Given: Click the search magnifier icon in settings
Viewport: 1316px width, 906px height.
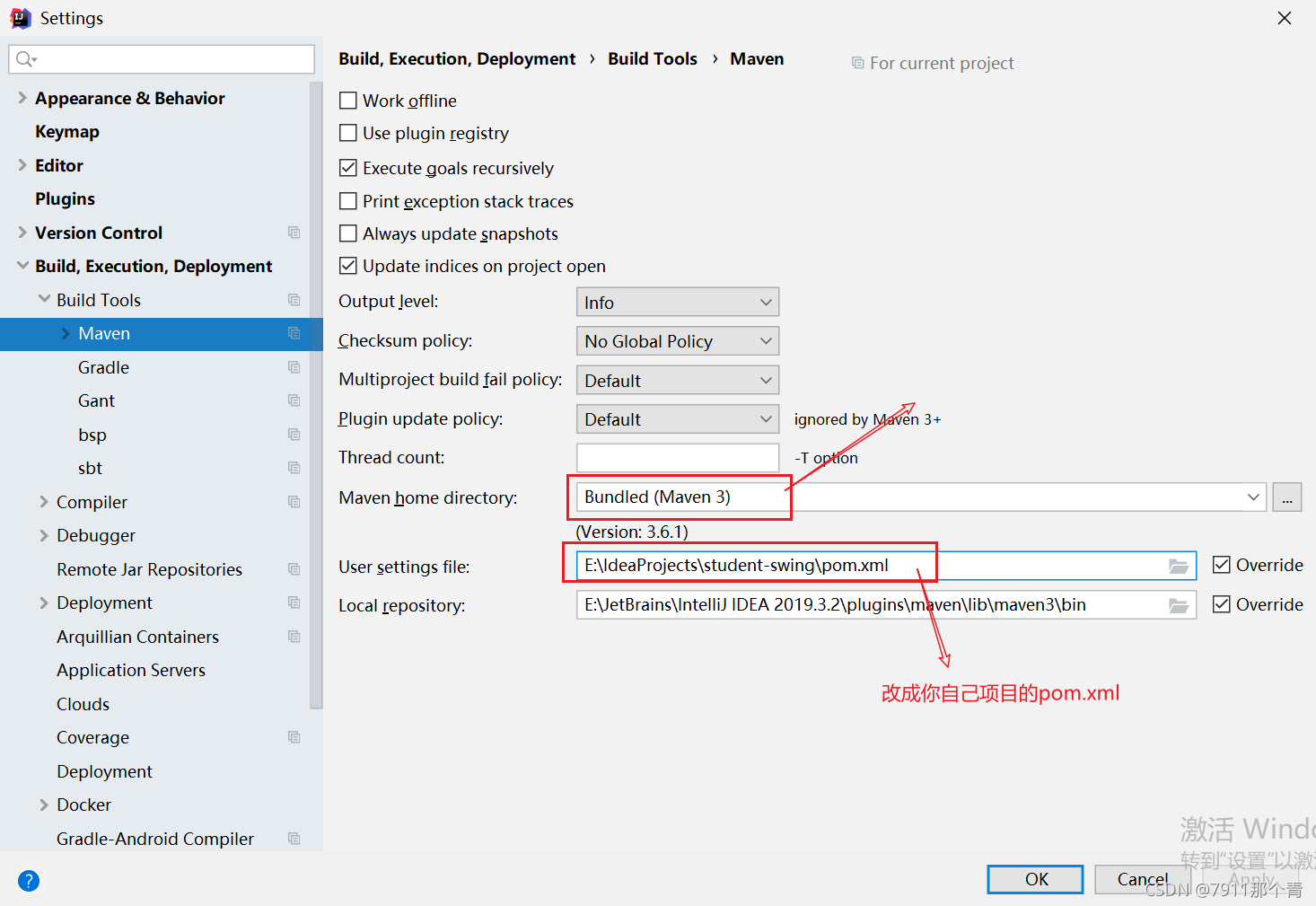Looking at the screenshot, I should point(25,59).
